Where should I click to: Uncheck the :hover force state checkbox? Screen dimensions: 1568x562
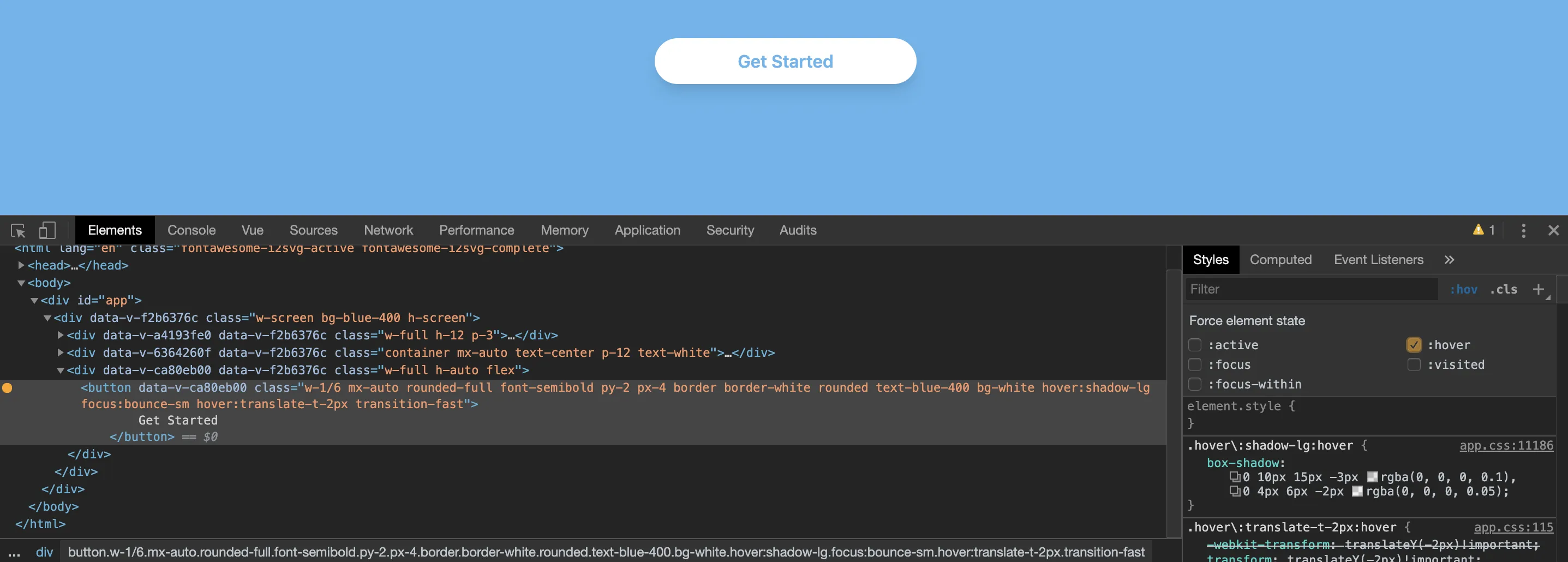click(x=1414, y=345)
